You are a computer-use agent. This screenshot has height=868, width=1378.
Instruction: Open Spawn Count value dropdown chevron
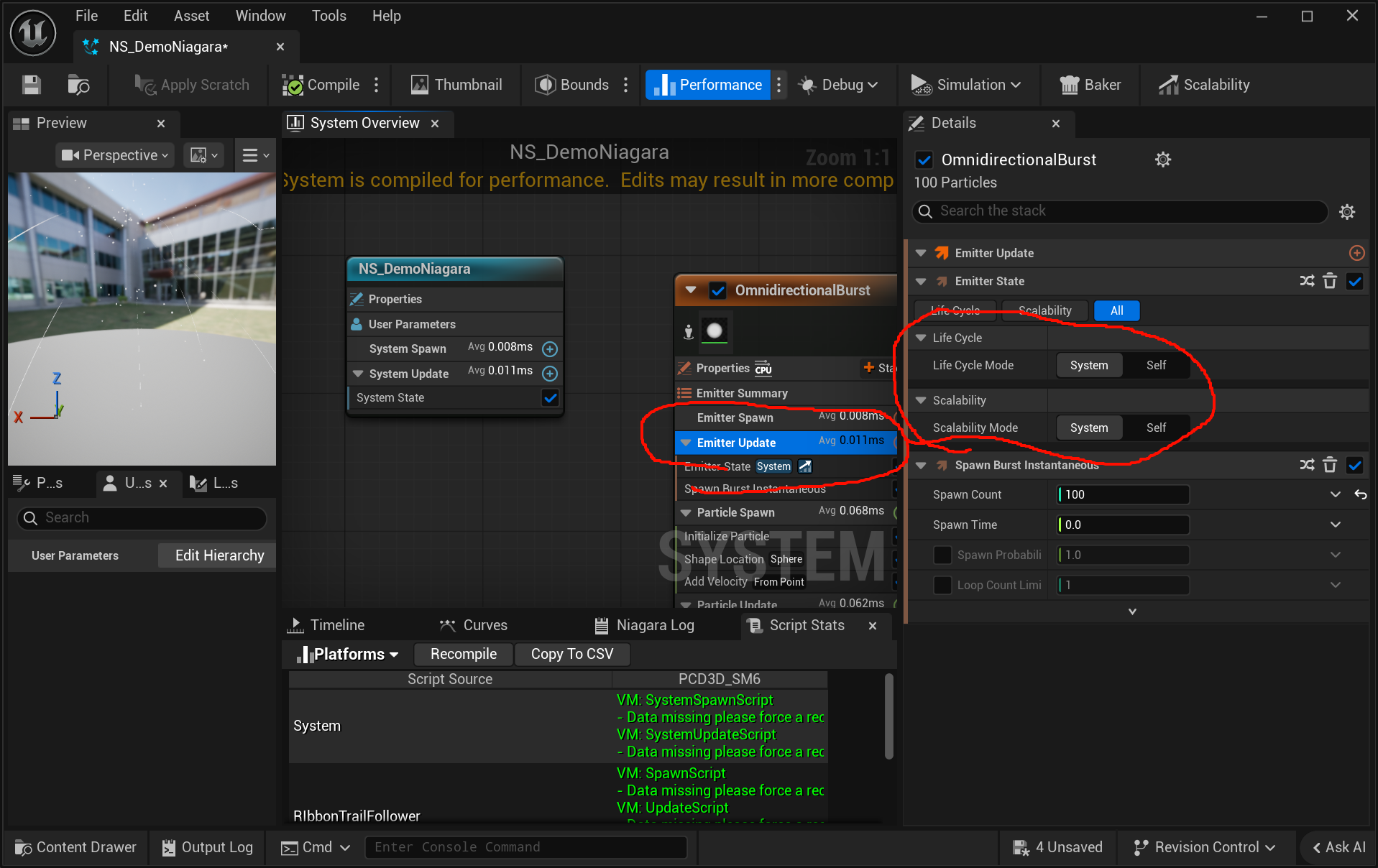pyautogui.click(x=1335, y=494)
